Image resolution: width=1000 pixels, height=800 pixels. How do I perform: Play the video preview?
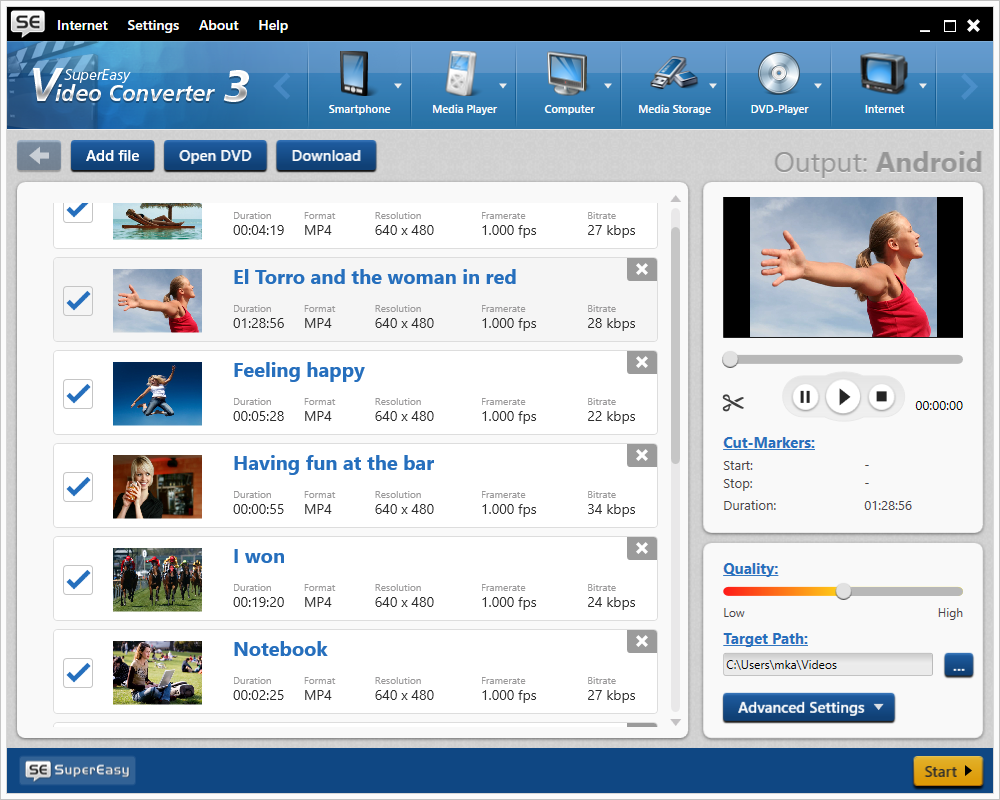843,397
